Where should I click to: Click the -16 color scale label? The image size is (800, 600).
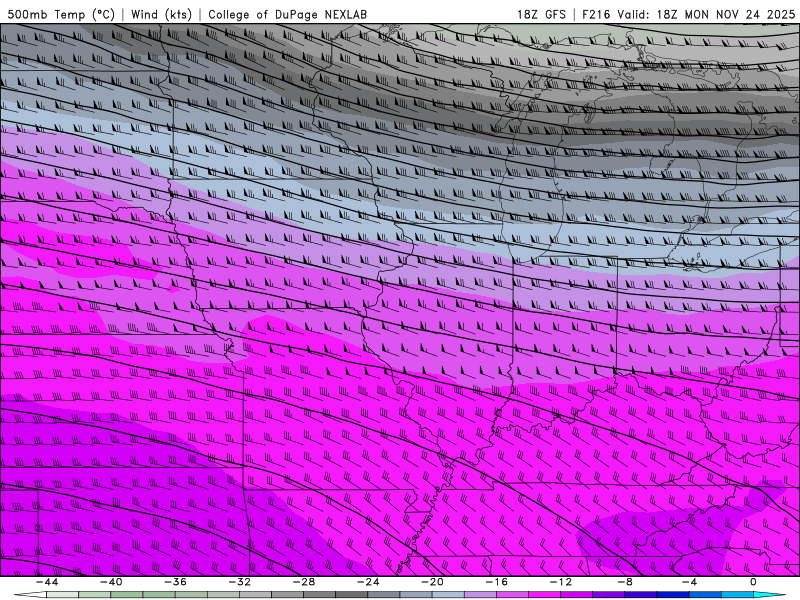[497, 582]
